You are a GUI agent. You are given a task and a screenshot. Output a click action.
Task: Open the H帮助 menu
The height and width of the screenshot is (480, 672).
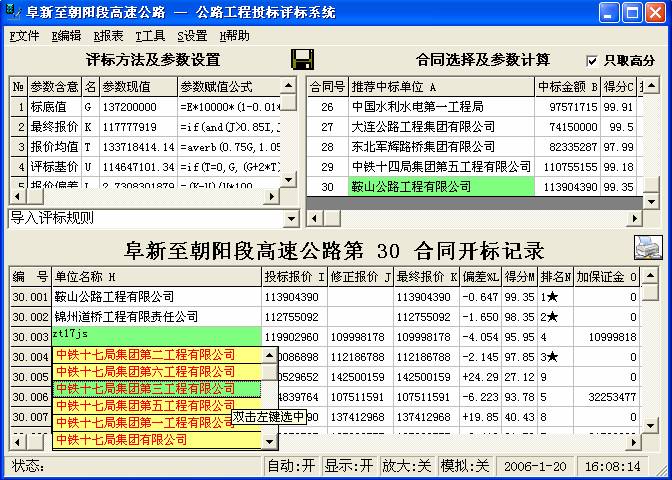(x=234, y=36)
